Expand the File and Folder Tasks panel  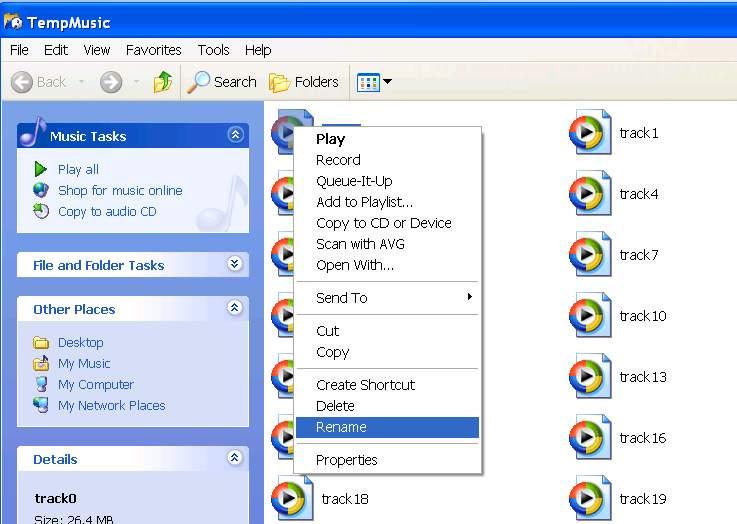click(x=235, y=264)
